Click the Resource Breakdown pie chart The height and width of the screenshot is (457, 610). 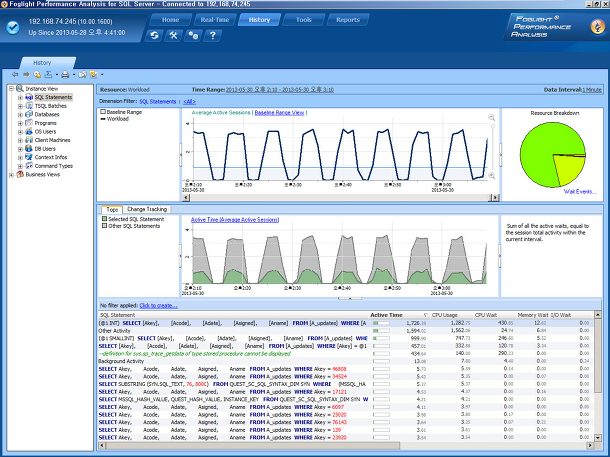(552, 154)
